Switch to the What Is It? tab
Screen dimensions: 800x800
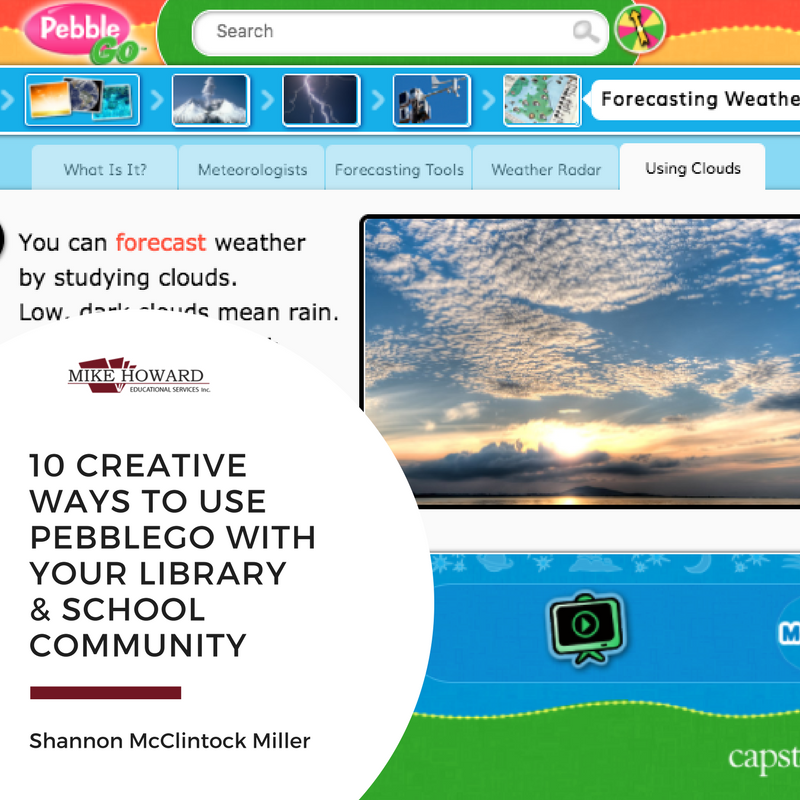click(105, 168)
